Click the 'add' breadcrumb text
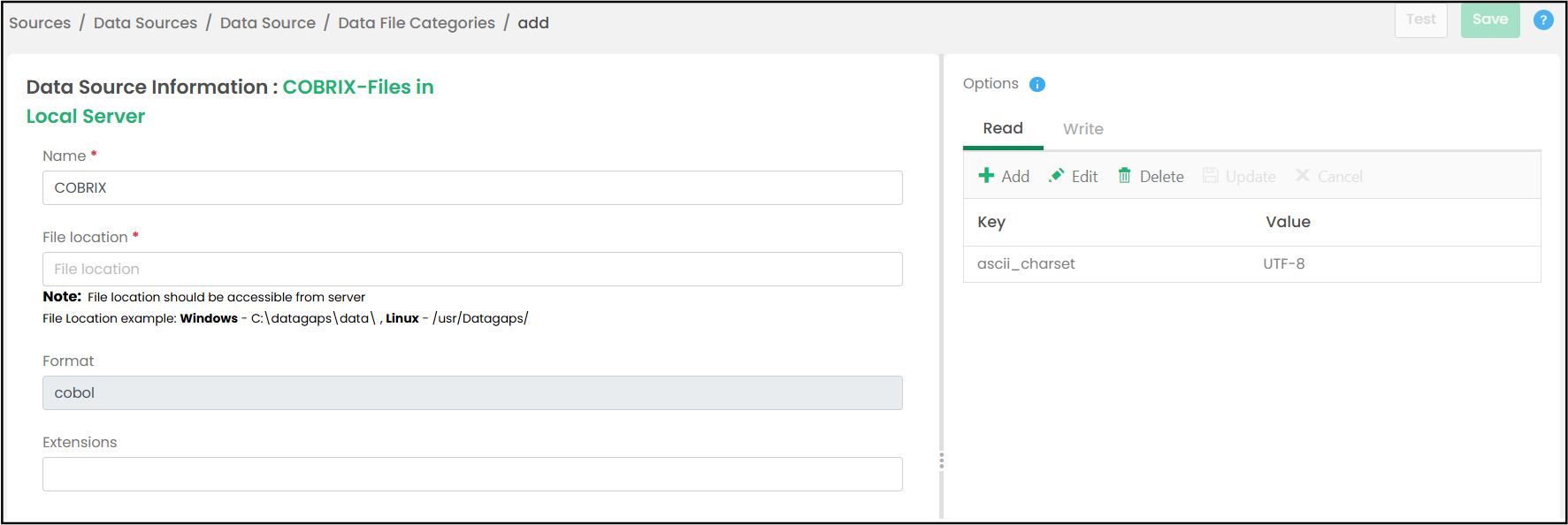1568x525 pixels. point(533,23)
